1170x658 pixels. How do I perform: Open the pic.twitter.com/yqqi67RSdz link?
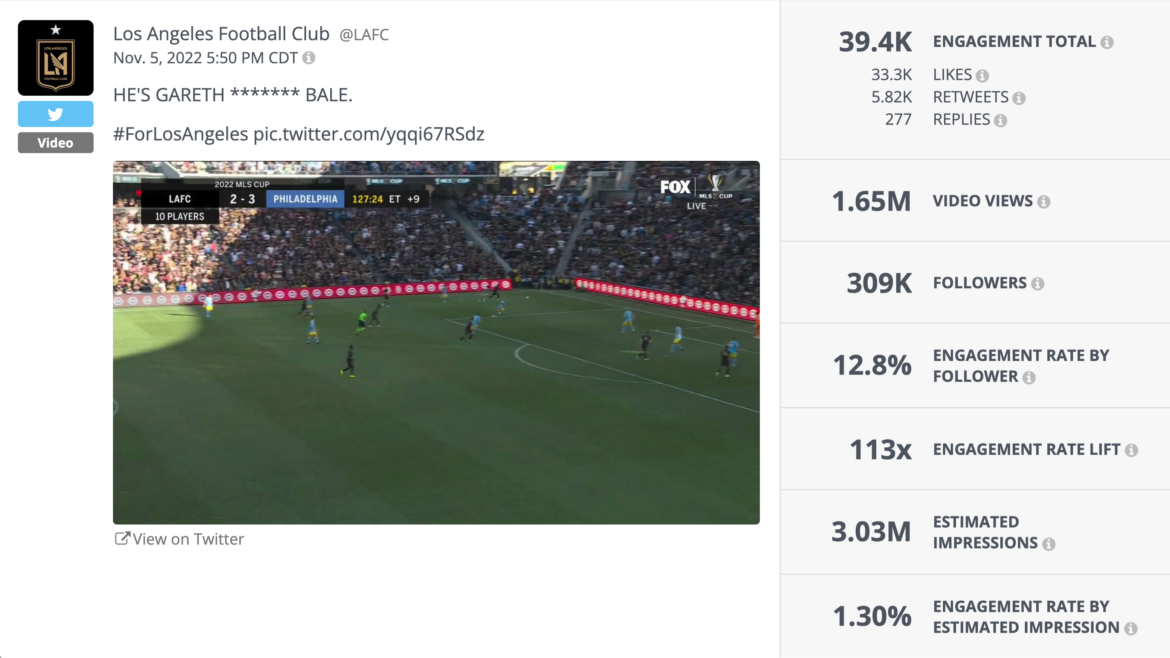[368, 134]
